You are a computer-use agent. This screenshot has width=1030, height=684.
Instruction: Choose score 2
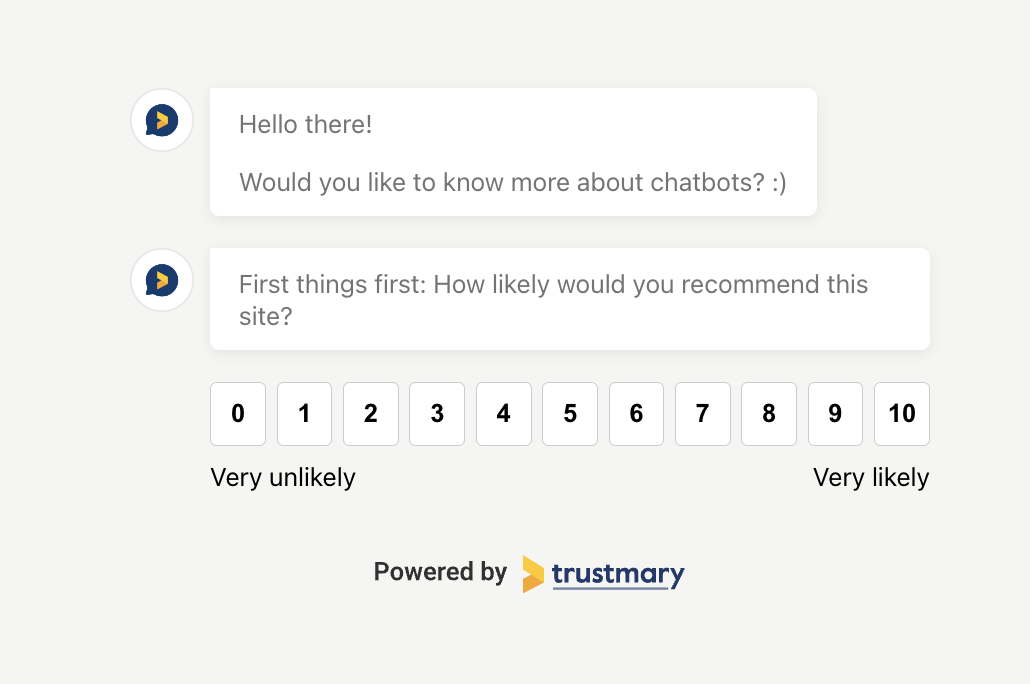tap(370, 414)
